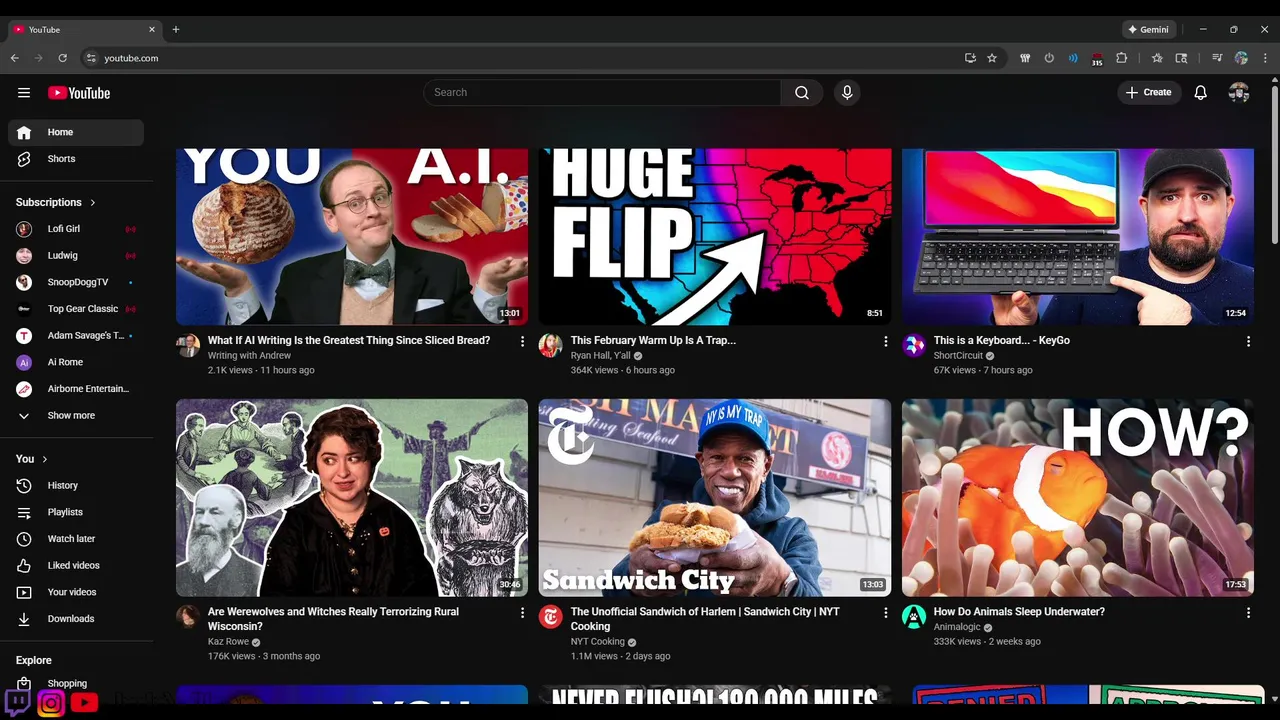This screenshot has height=720, width=1280.
Task: Open options for This February Warm Up video
Action: (x=885, y=341)
